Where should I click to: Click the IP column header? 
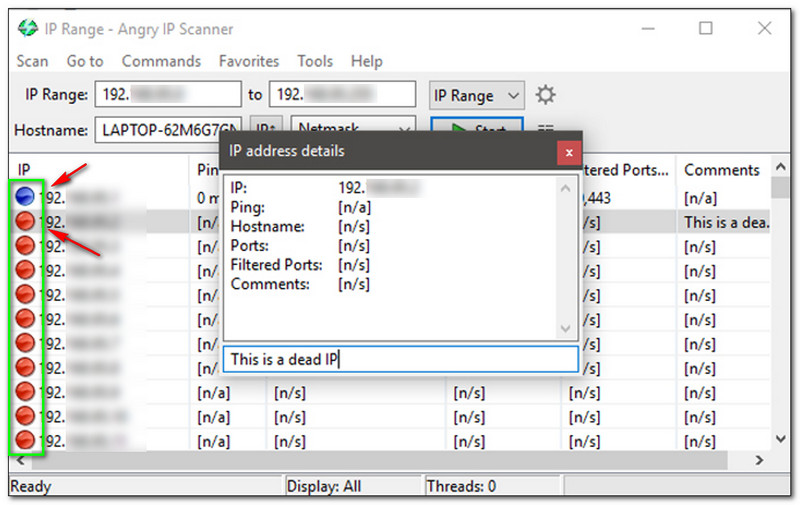[25, 170]
